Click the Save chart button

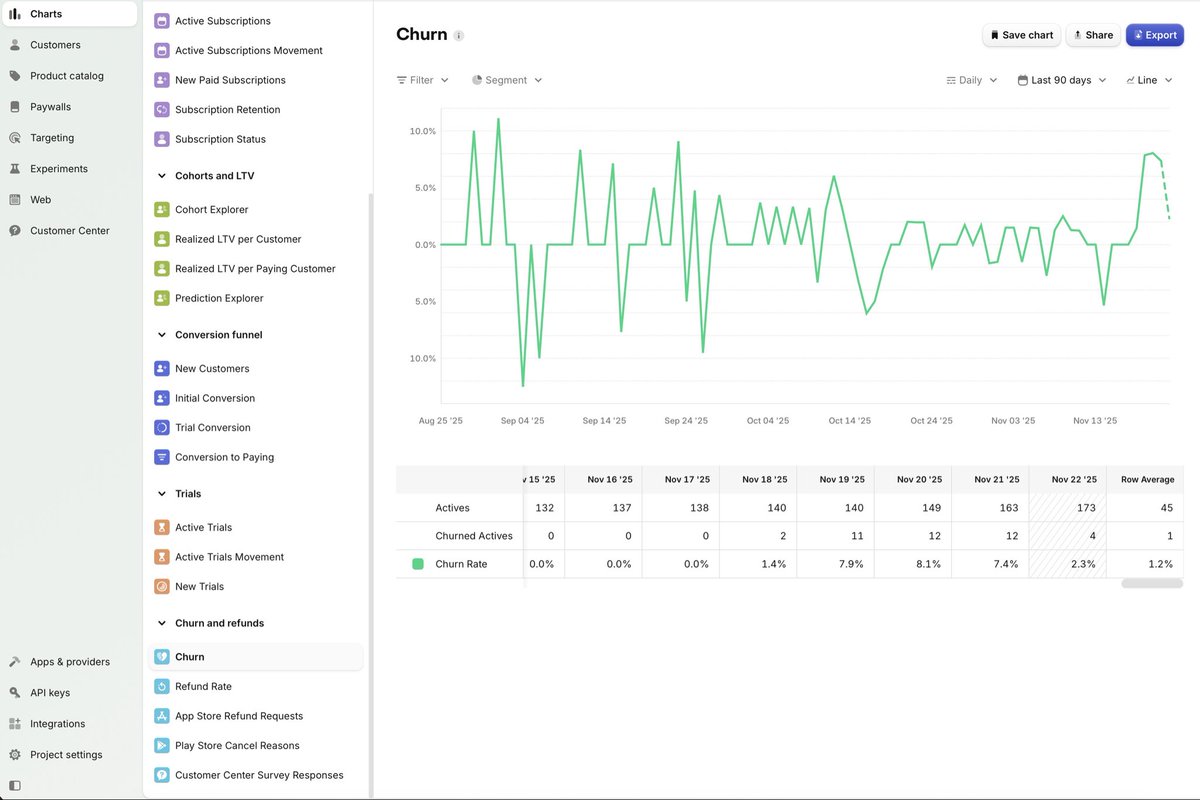pos(1021,35)
